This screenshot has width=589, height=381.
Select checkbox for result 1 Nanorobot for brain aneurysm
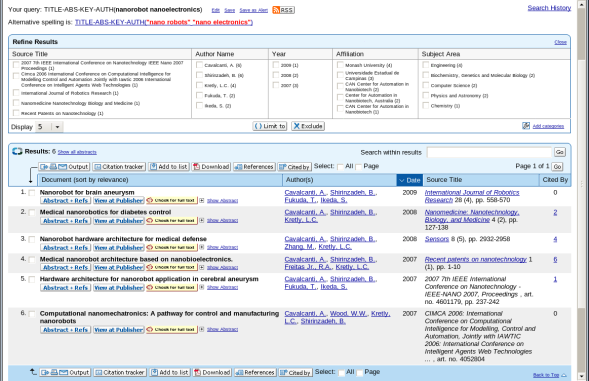point(32,193)
